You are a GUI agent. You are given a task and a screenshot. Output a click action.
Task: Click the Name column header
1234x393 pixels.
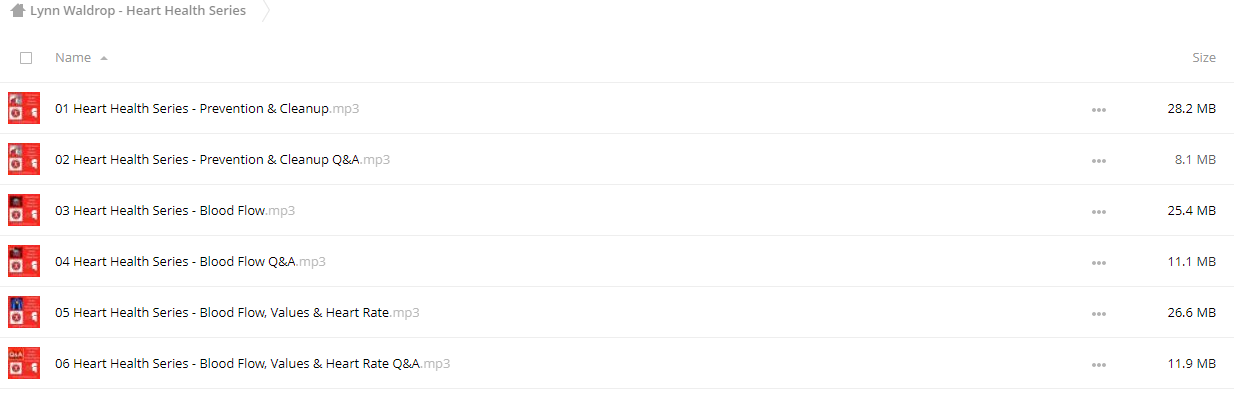point(73,58)
